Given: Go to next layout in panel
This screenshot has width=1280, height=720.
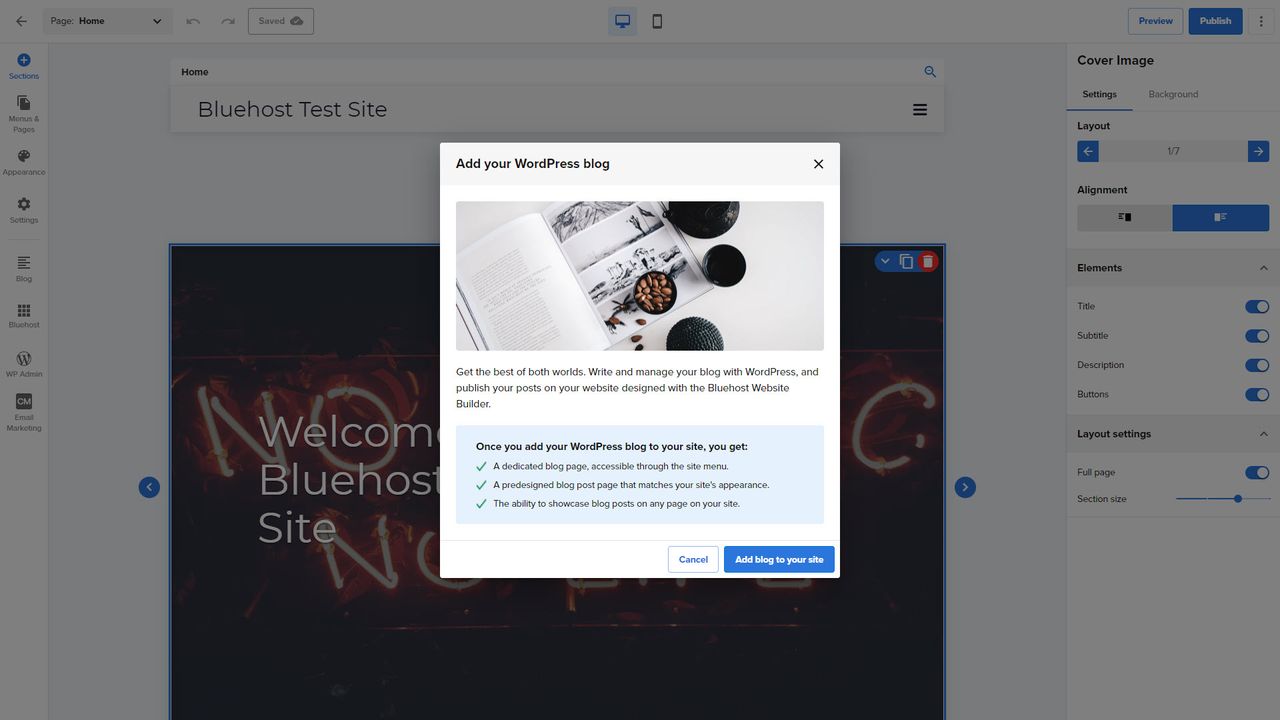Looking at the screenshot, I should click(1258, 151).
